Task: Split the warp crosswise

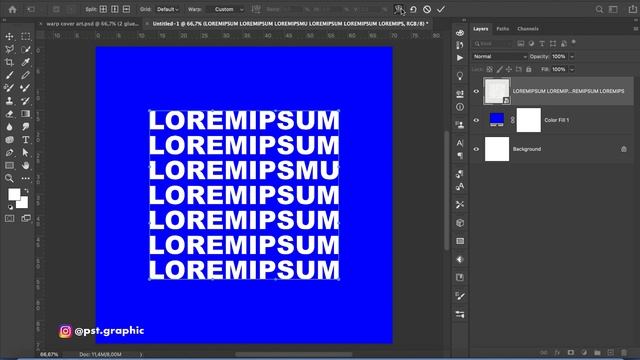Action: coord(103,9)
